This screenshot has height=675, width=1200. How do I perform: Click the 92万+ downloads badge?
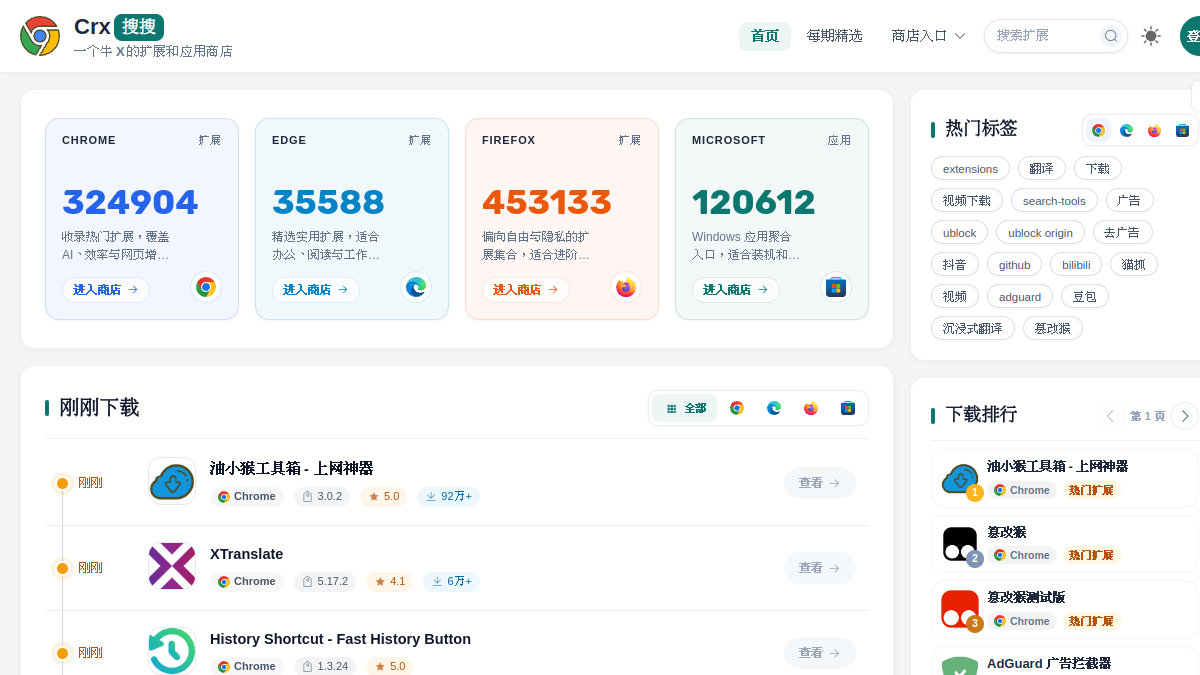pos(449,496)
